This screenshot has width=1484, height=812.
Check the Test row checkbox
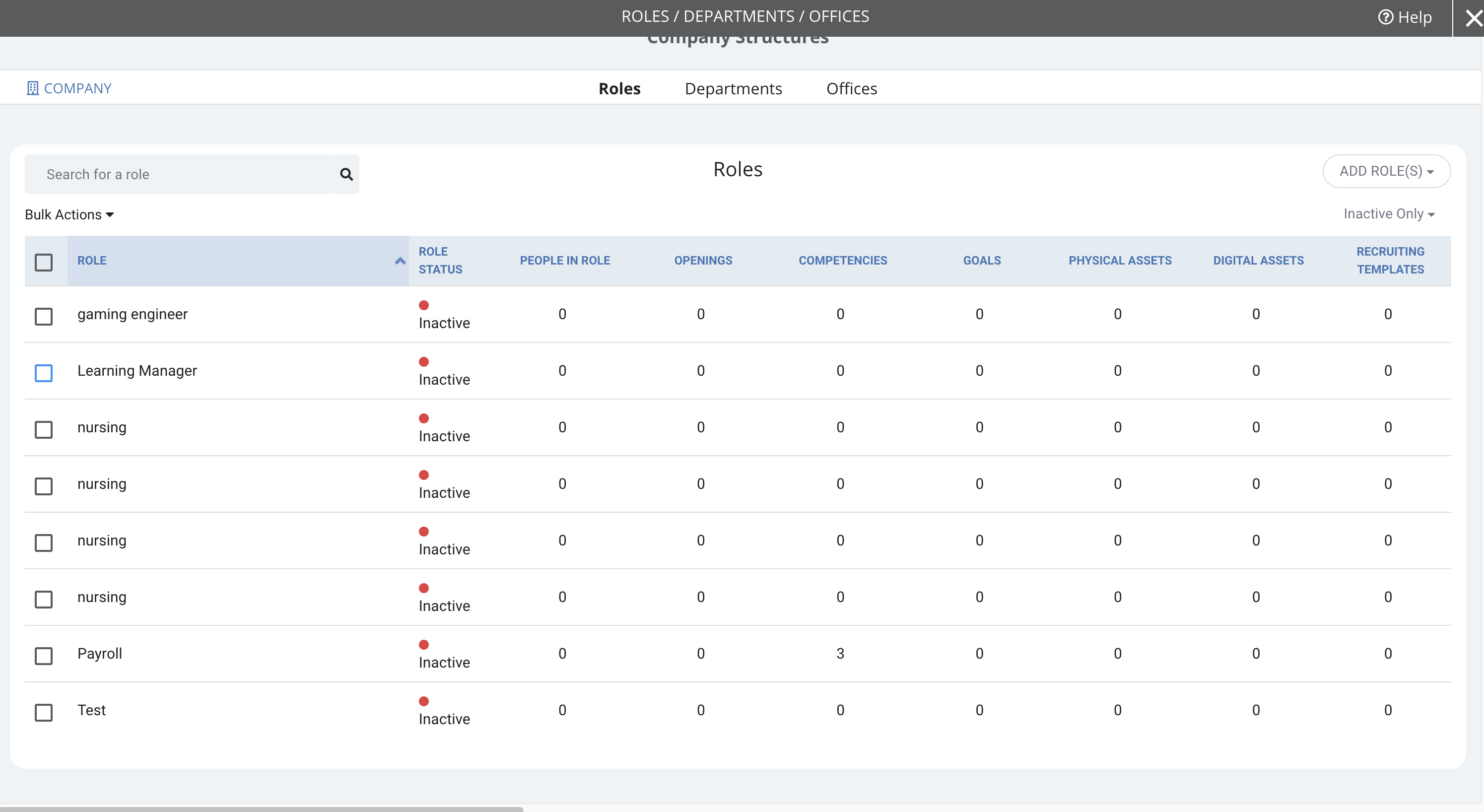tap(44, 712)
